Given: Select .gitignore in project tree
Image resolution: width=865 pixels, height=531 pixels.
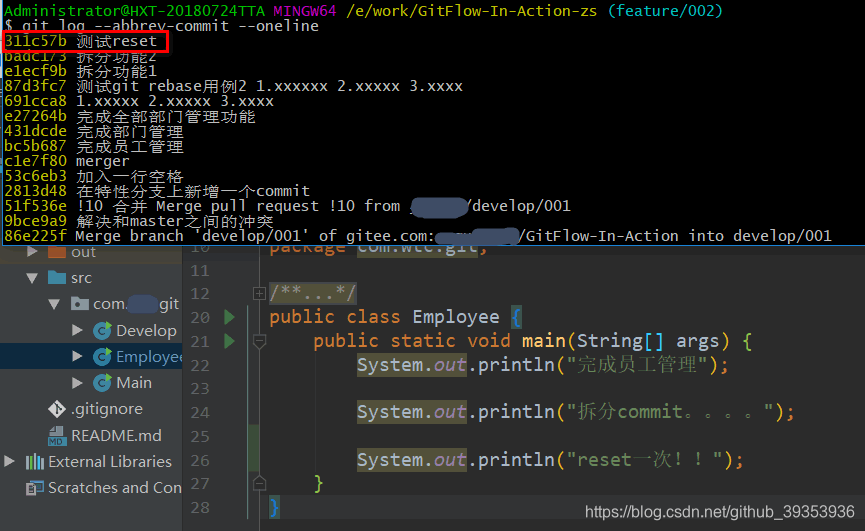Looking at the screenshot, I should 106,409.
